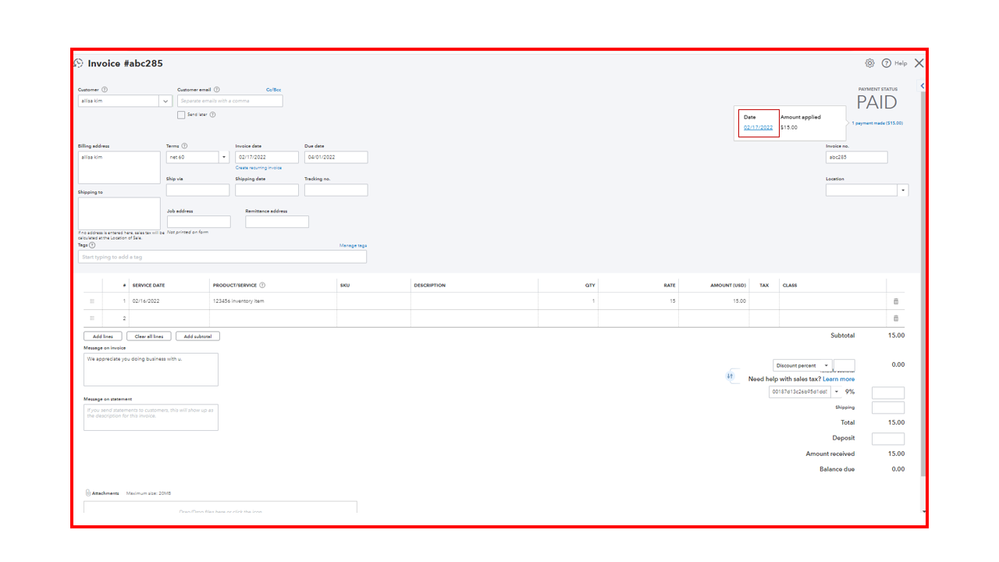
Task: Click the Qty cell of line 1
Action: [568, 301]
